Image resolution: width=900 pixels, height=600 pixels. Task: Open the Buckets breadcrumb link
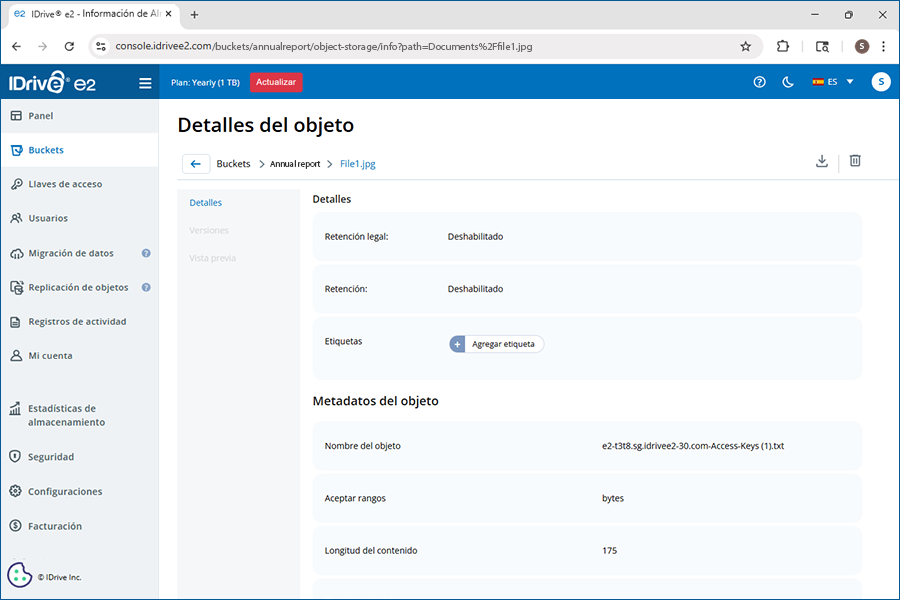233,164
